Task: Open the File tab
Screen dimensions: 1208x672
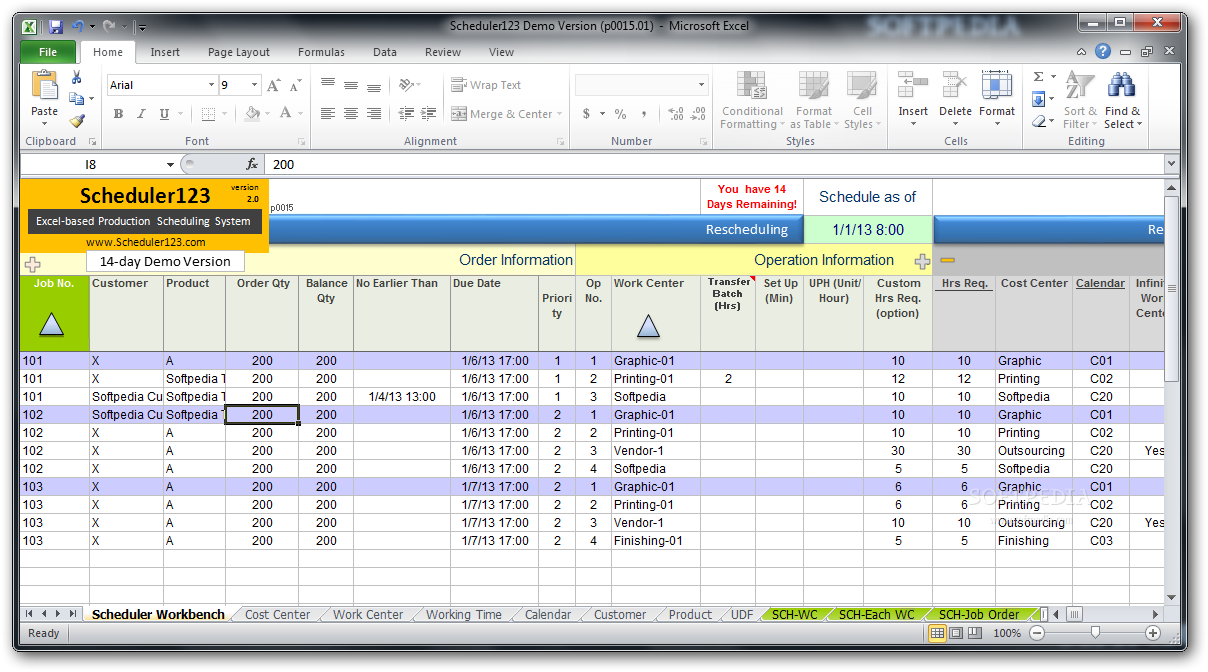Action: pos(47,52)
